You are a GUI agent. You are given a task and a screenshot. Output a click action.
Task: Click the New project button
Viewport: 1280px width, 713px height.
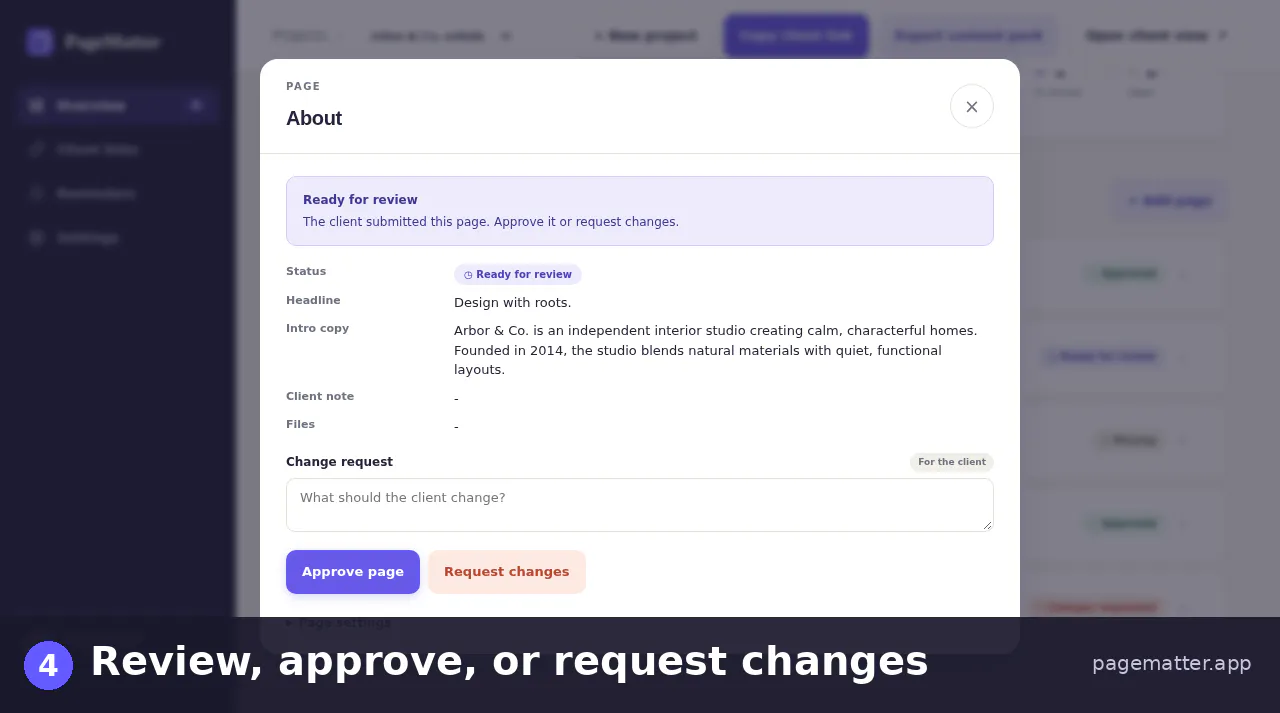pos(645,36)
